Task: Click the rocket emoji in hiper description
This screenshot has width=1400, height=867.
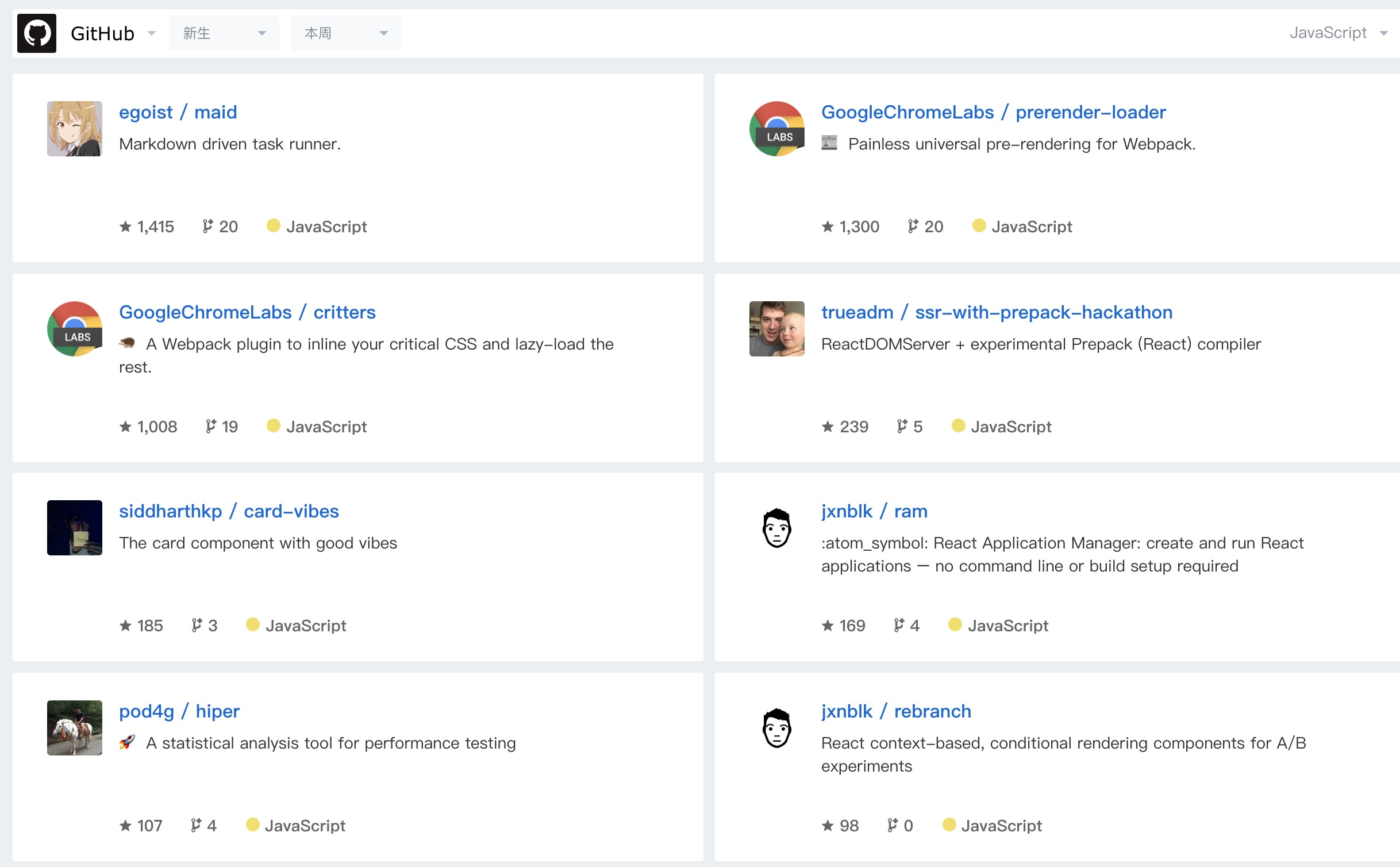Action: click(127, 743)
